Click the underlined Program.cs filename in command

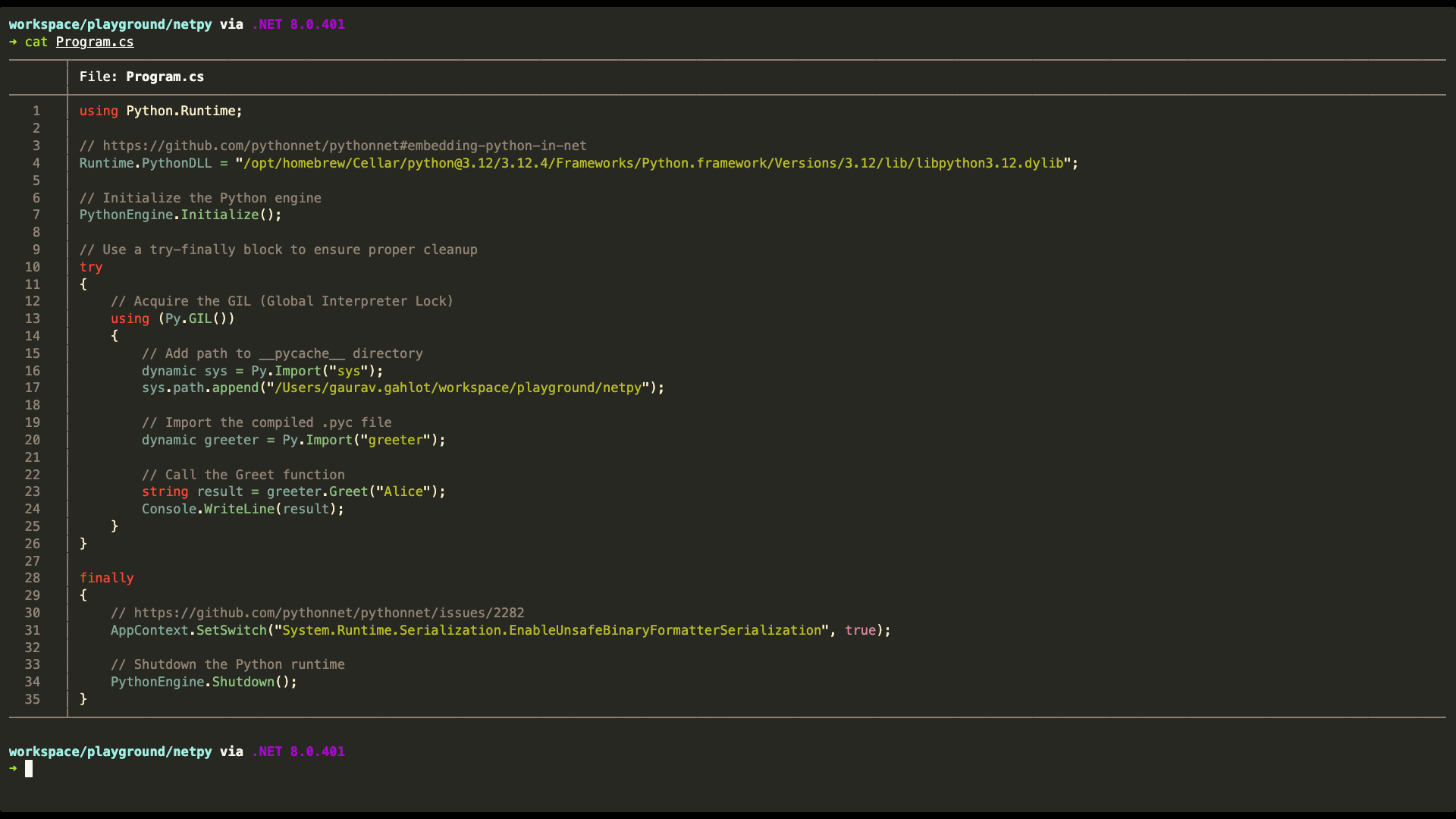pos(95,42)
